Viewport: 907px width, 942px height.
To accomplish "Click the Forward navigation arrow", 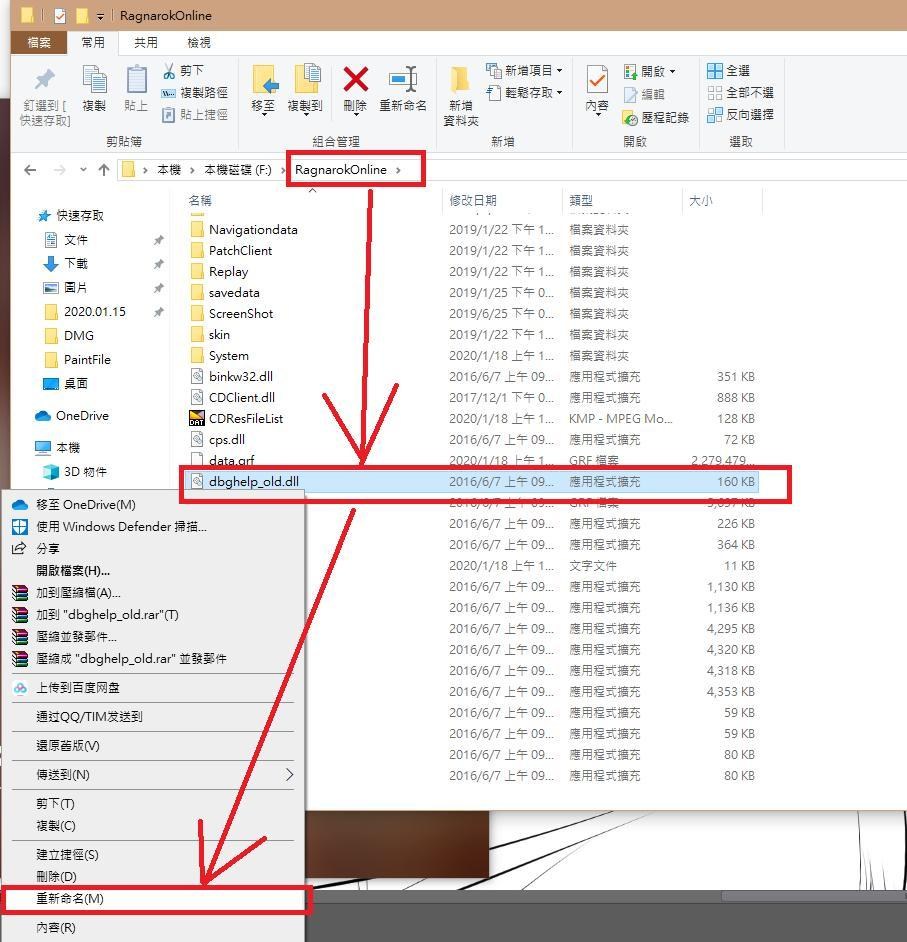I will tap(59, 170).
